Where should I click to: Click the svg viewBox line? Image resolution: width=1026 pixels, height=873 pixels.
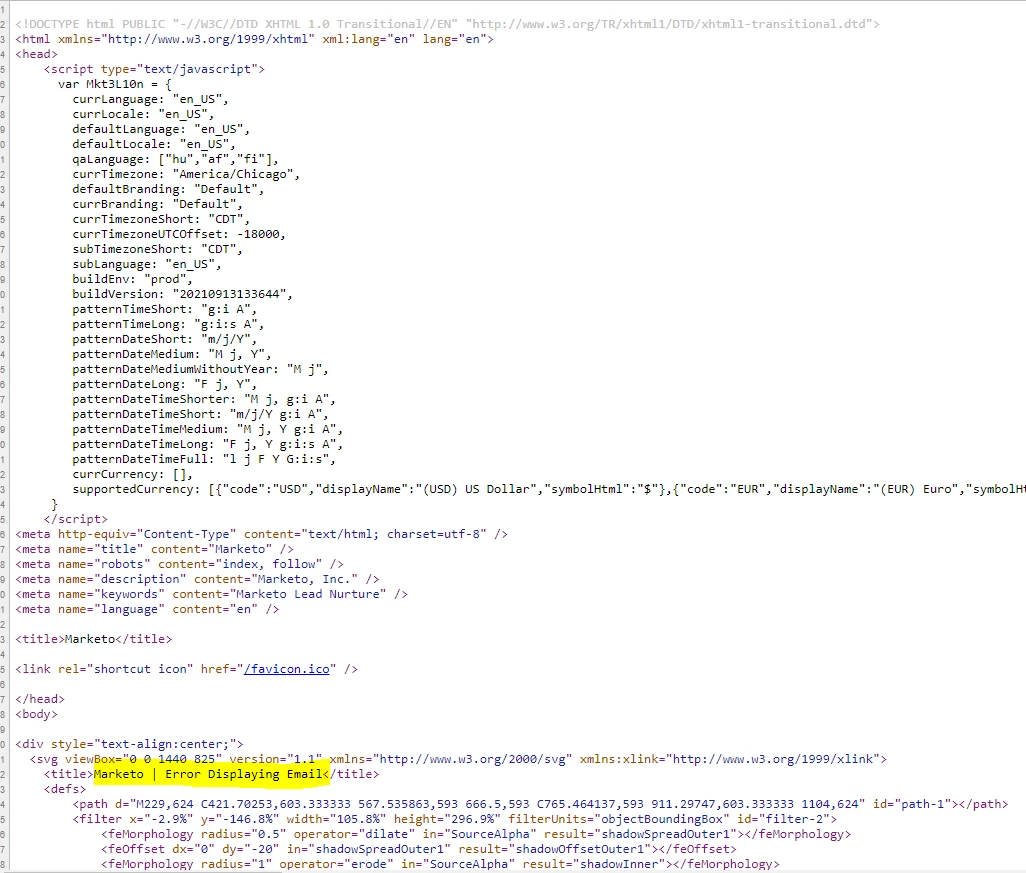click(458, 759)
